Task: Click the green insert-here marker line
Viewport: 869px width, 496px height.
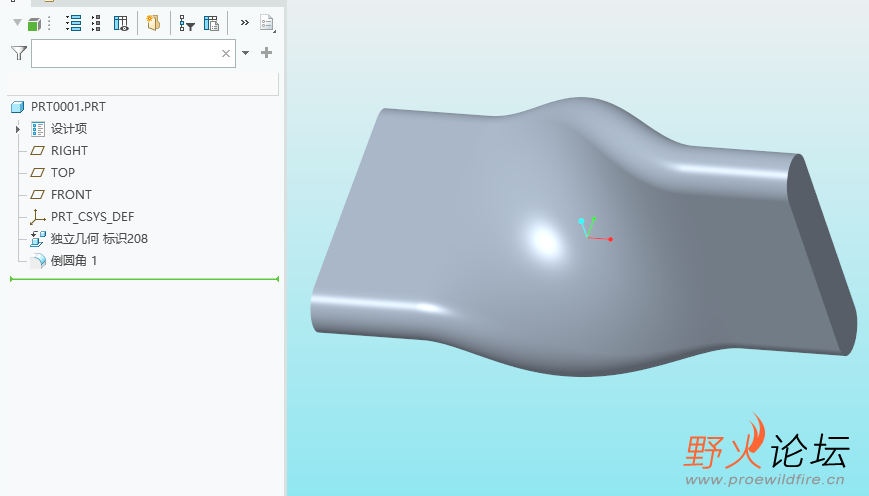Action: 145,279
